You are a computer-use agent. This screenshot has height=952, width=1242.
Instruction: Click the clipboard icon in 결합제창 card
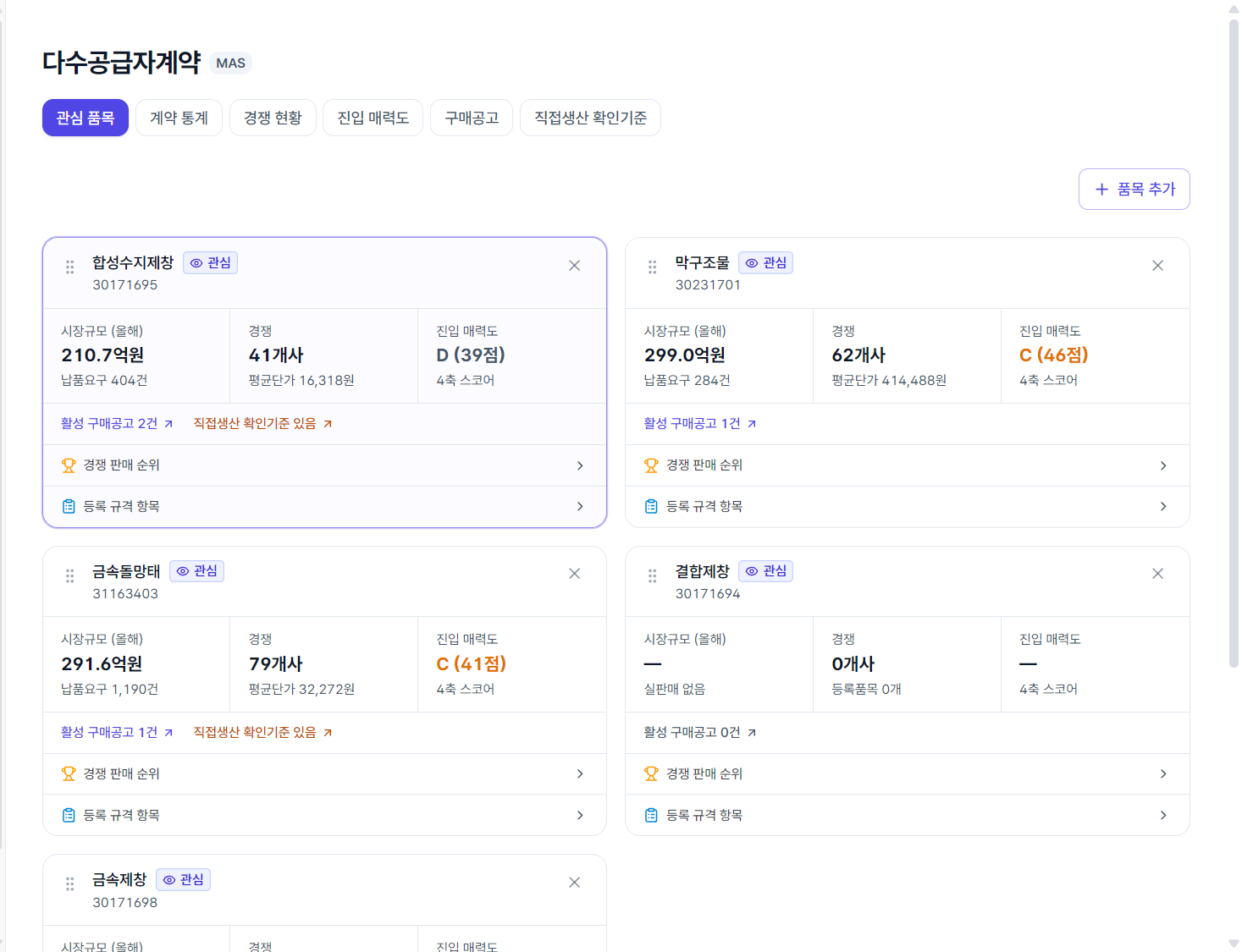point(651,815)
